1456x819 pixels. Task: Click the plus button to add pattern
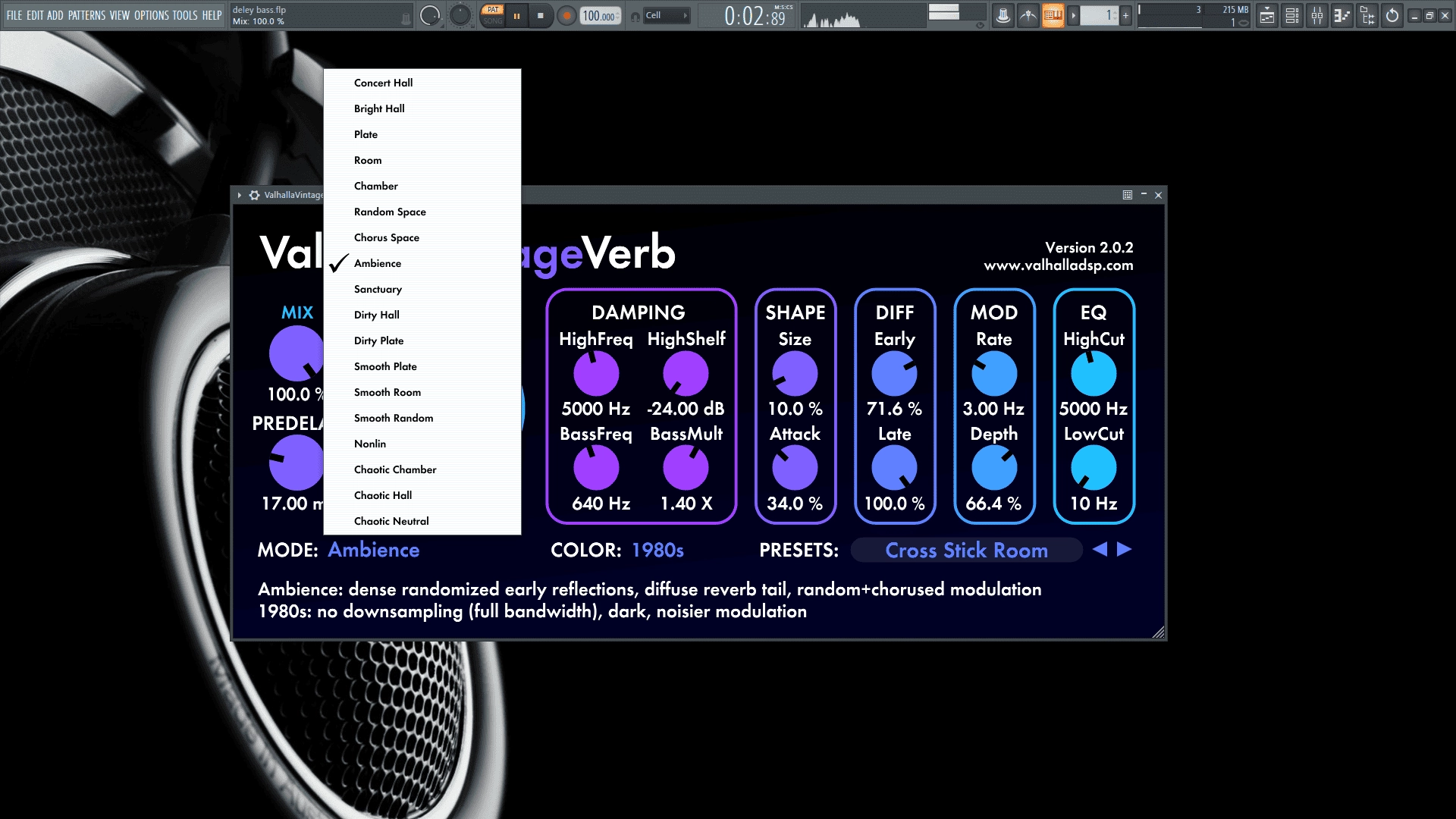click(1125, 15)
